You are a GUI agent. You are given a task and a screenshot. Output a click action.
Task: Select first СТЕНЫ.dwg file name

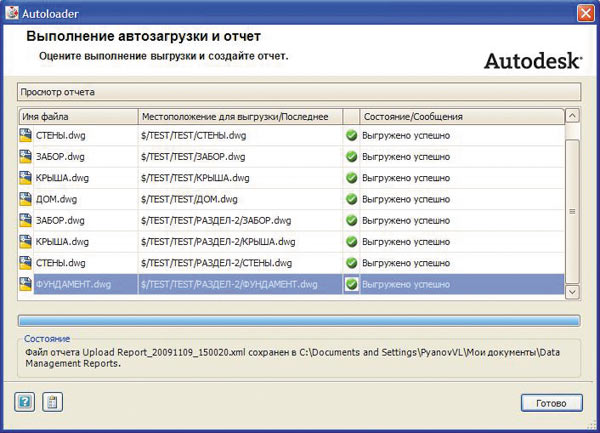point(60,135)
